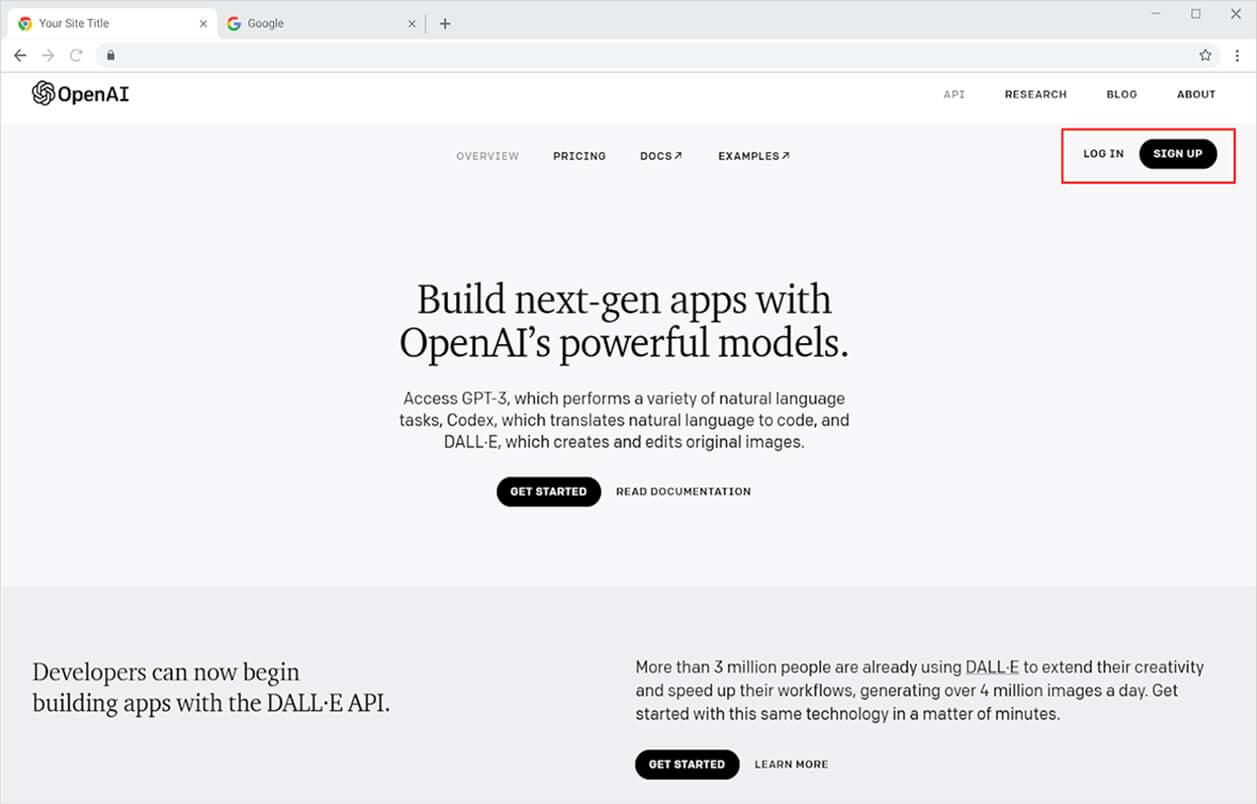Viewport: 1257px width, 804px height.
Task: Click Read Documentation link
Action: [x=683, y=492]
